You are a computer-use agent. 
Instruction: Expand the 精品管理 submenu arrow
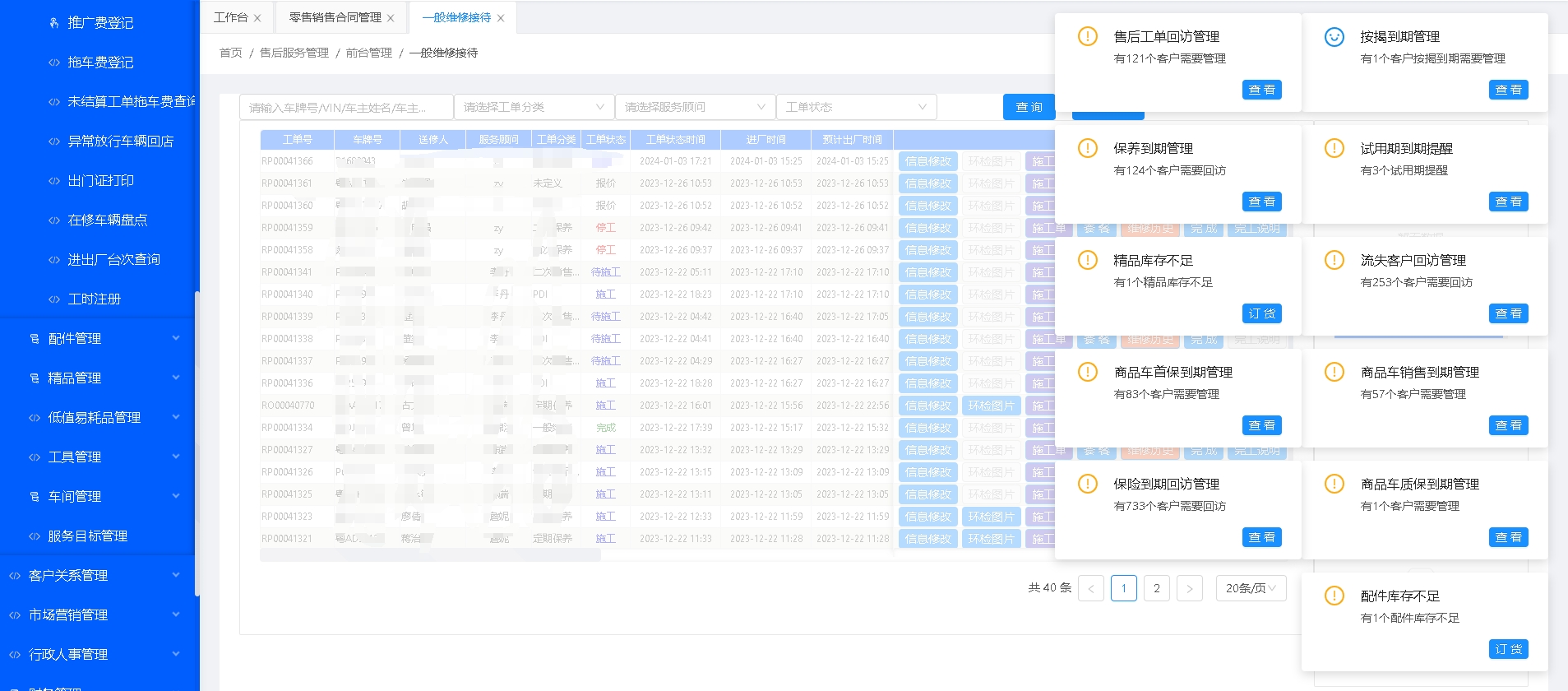point(175,378)
